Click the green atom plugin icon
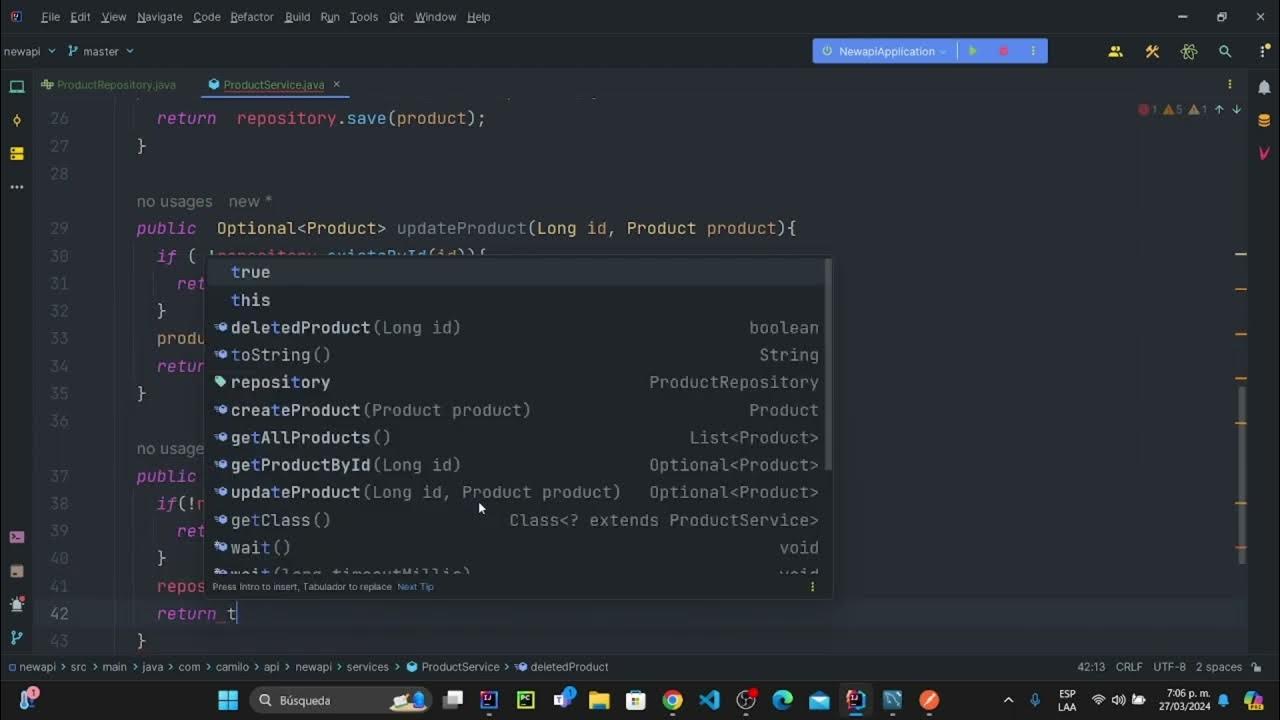The image size is (1280, 720). (x=1188, y=51)
